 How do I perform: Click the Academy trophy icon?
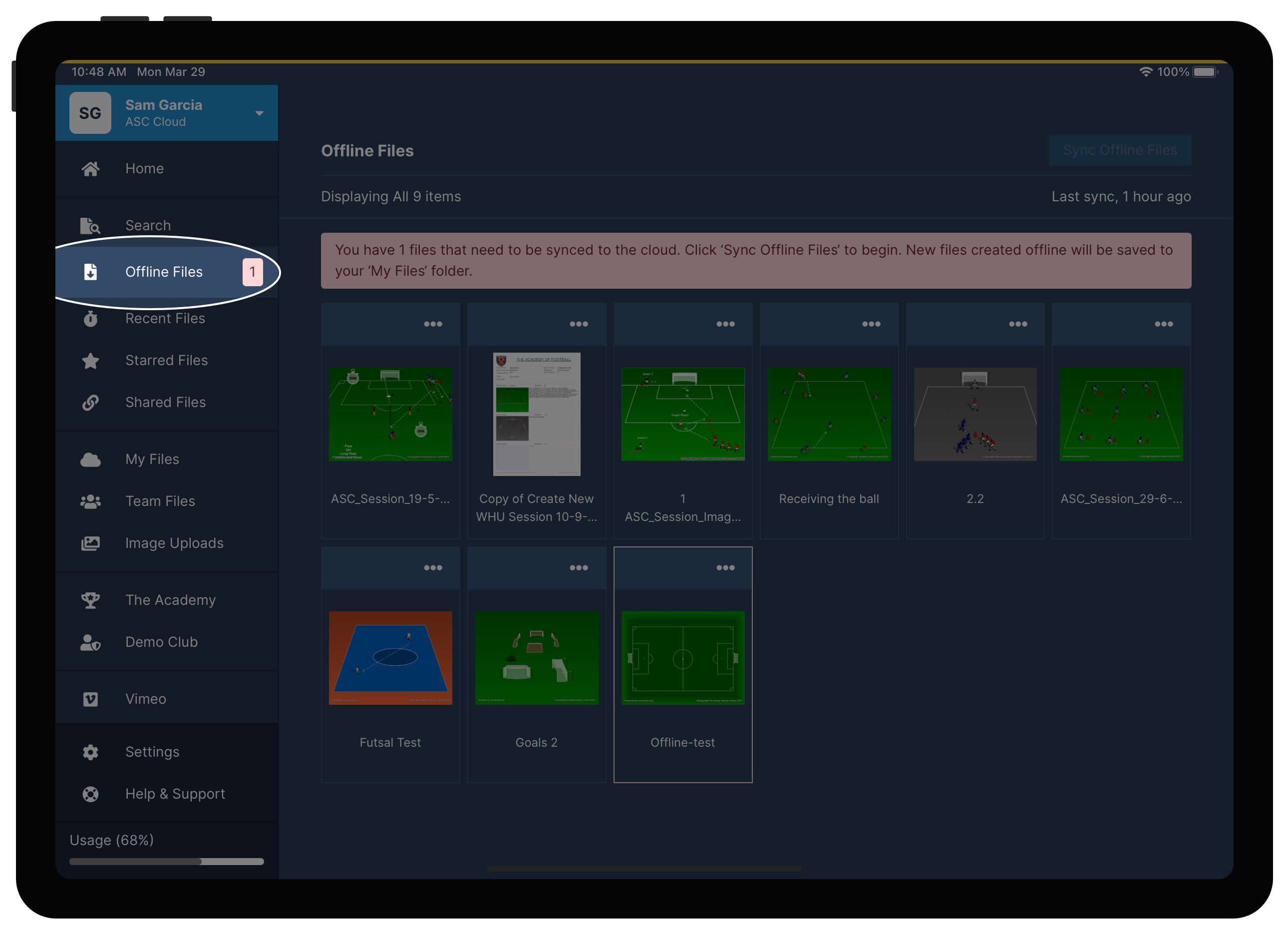90,600
